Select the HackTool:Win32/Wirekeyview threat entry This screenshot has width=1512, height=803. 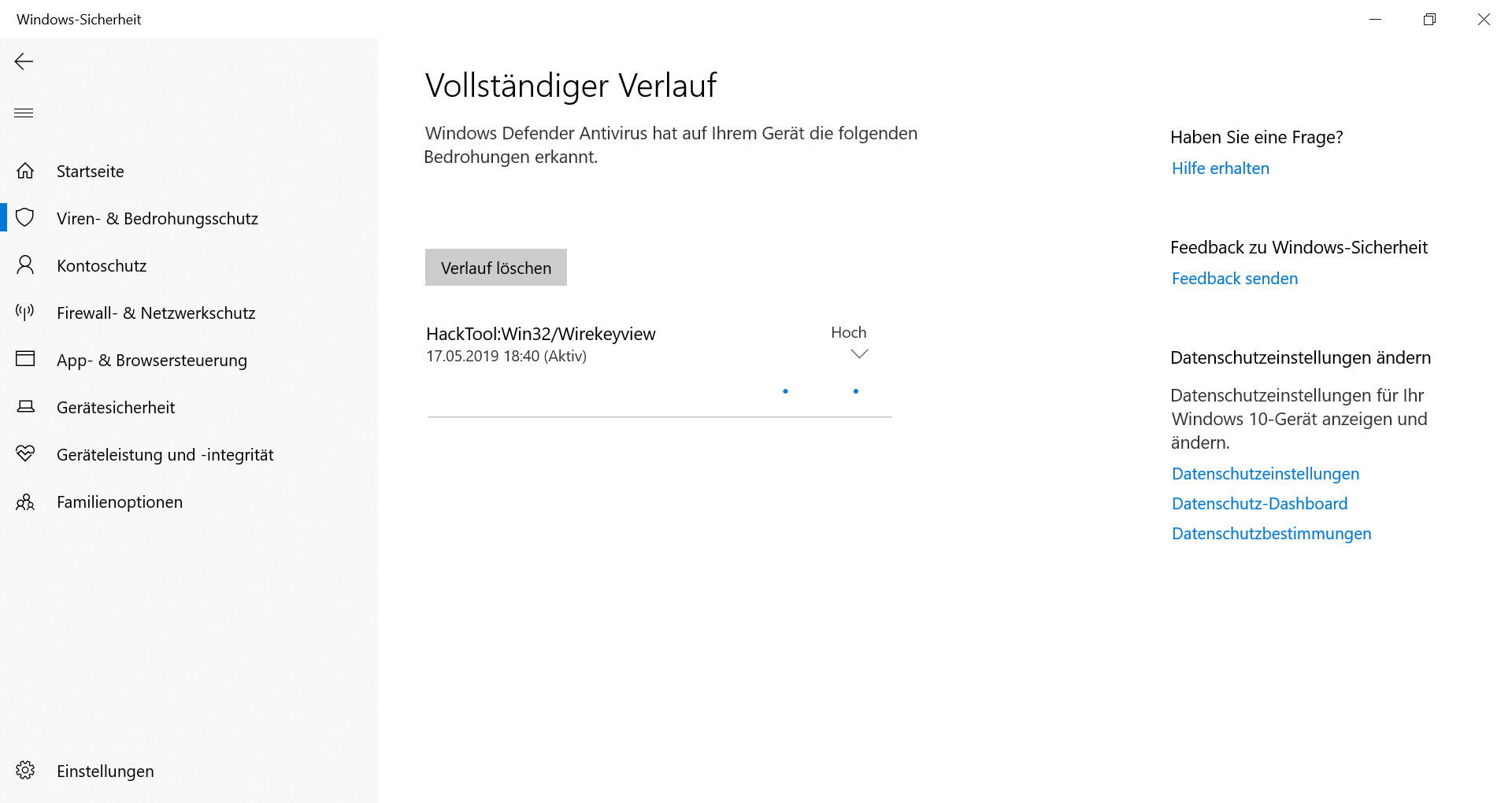(540, 335)
